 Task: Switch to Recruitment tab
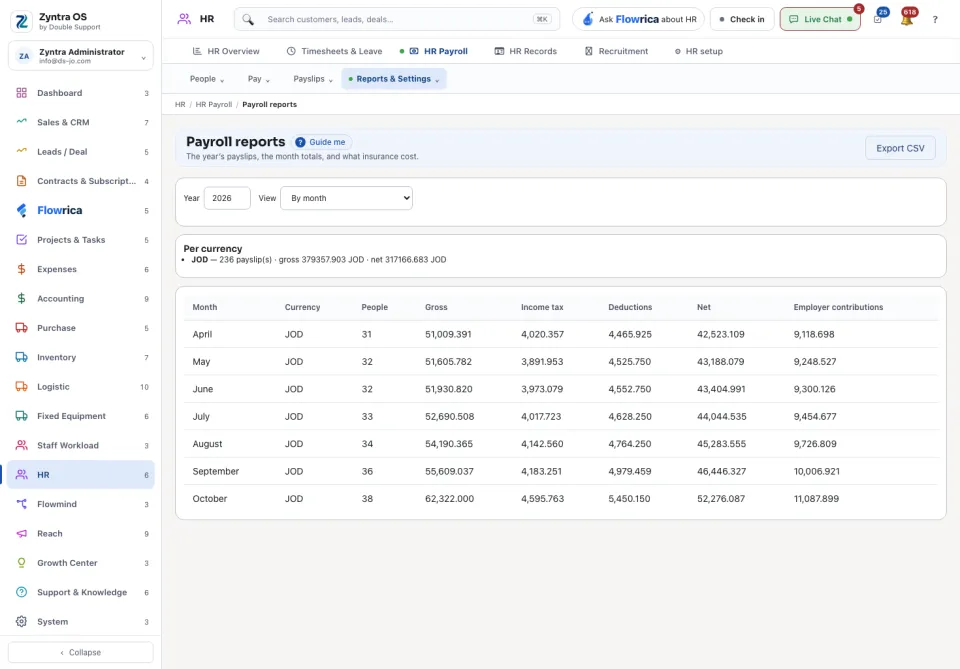pyautogui.click(x=617, y=51)
